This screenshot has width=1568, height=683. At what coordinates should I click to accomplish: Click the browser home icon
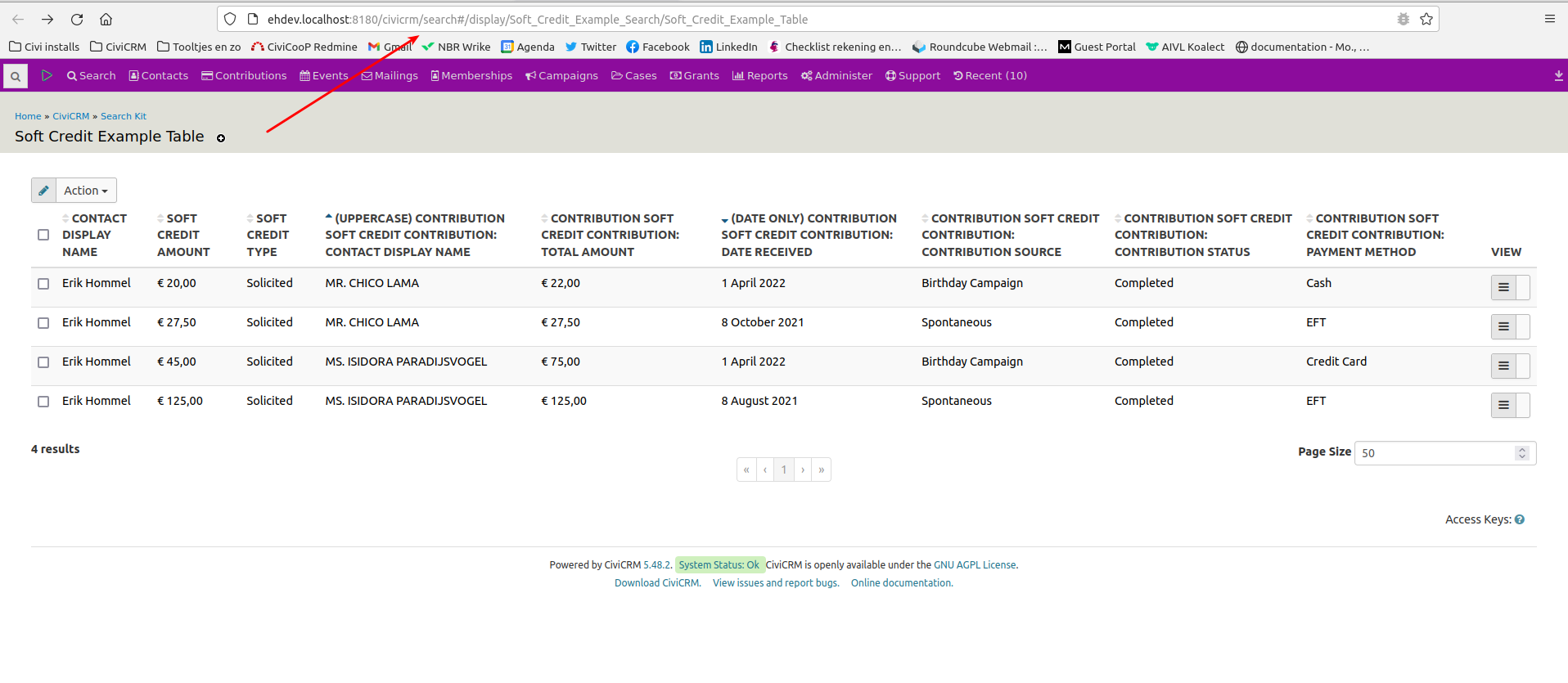[106, 19]
